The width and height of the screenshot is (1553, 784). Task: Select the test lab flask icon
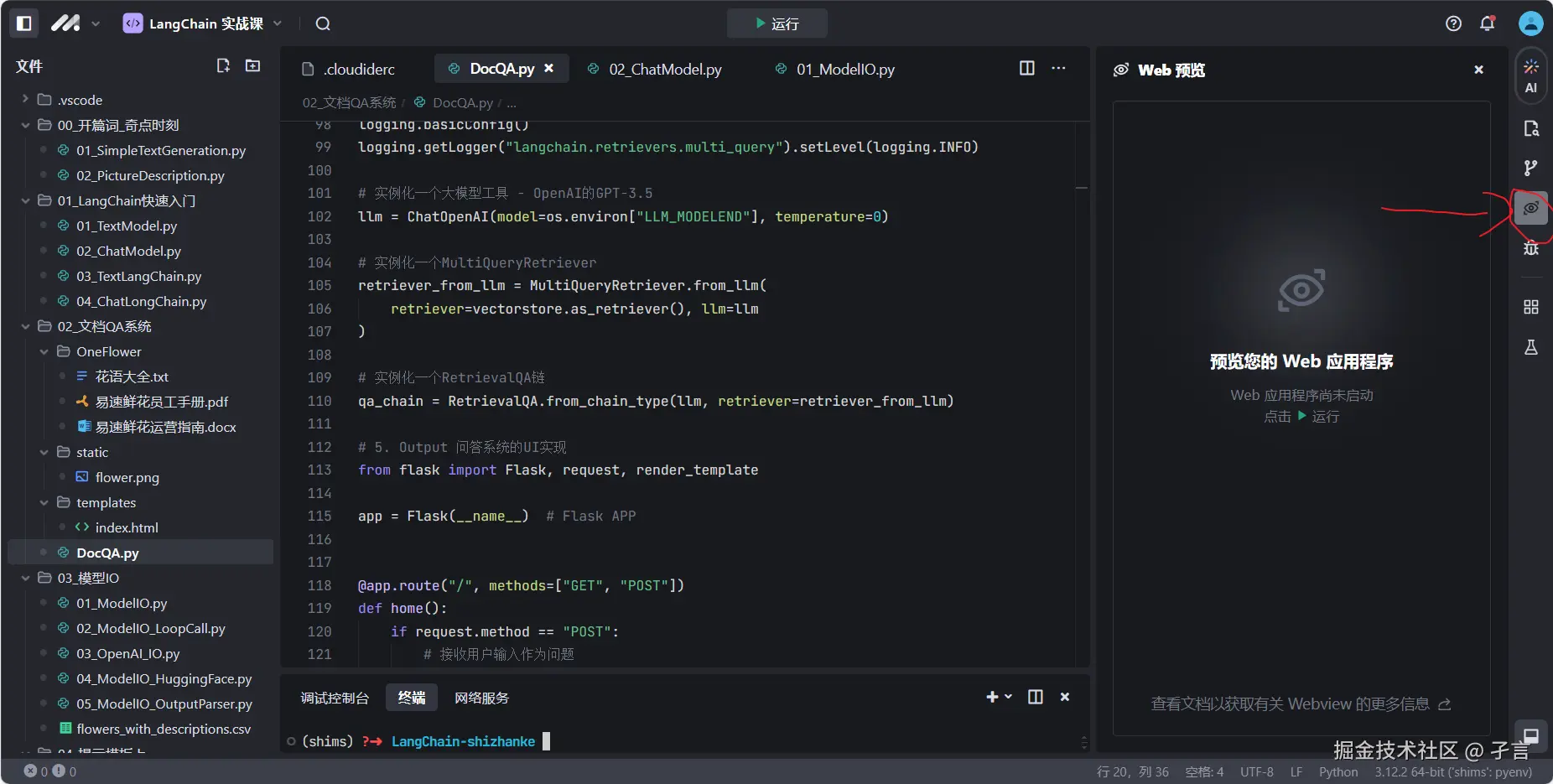click(x=1531, y=347)
